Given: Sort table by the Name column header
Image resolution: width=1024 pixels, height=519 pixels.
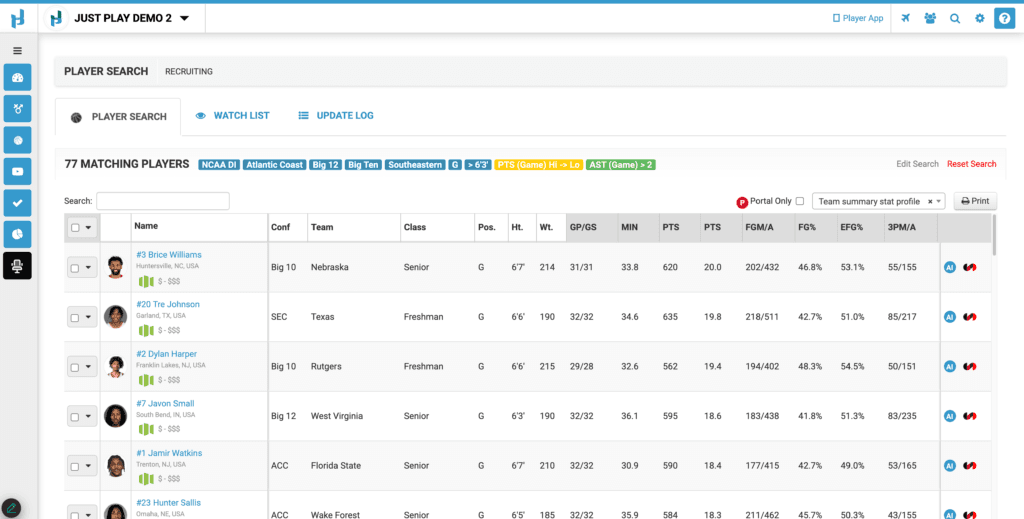Looking at the screenshot, I should click(199, 227).
